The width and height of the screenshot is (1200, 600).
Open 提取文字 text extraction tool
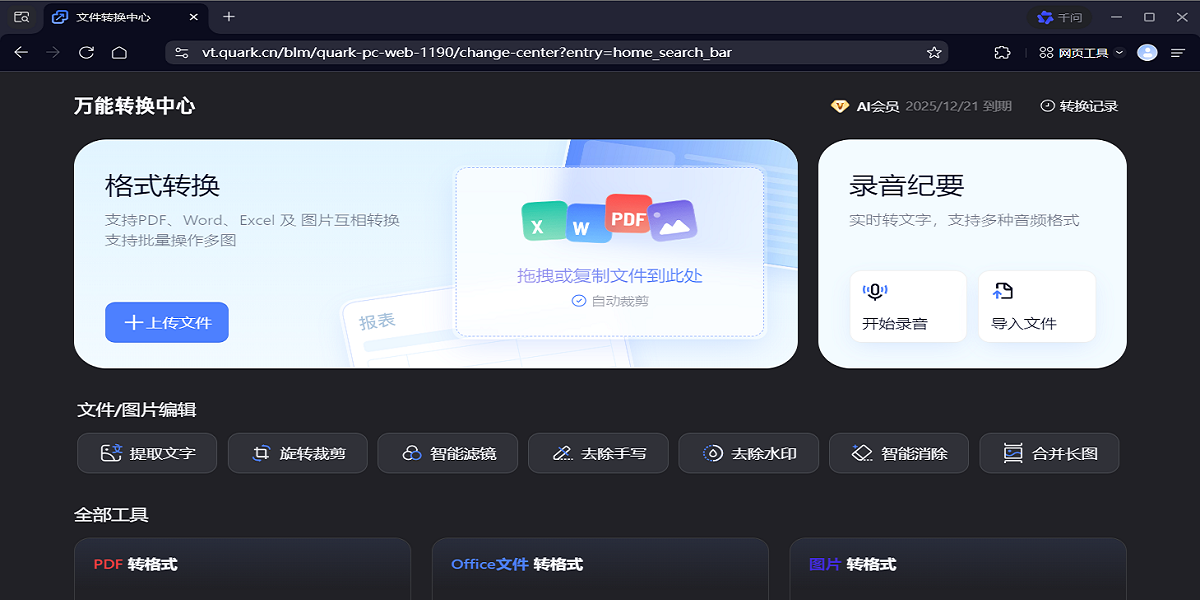tap(147, 453)
